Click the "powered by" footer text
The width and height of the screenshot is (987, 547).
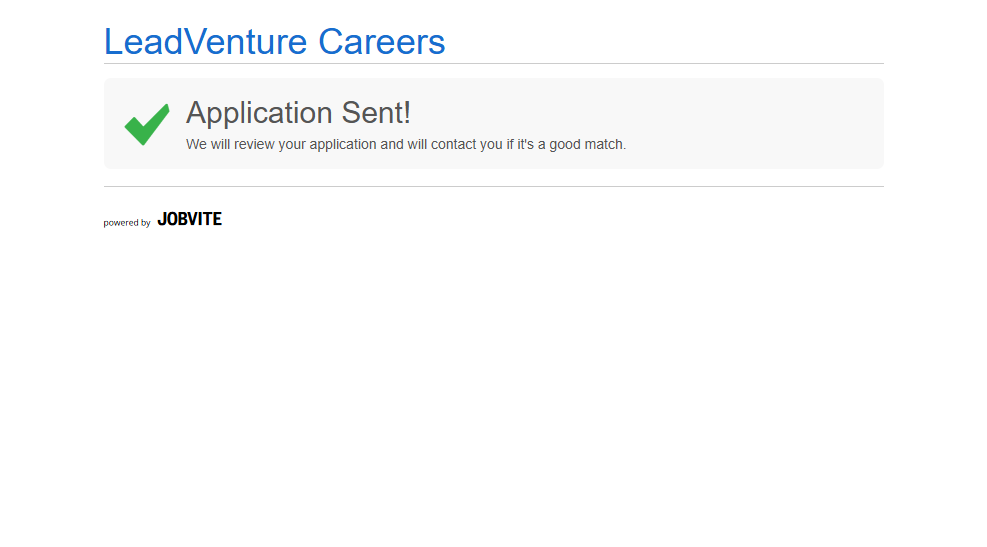point(127,223)
